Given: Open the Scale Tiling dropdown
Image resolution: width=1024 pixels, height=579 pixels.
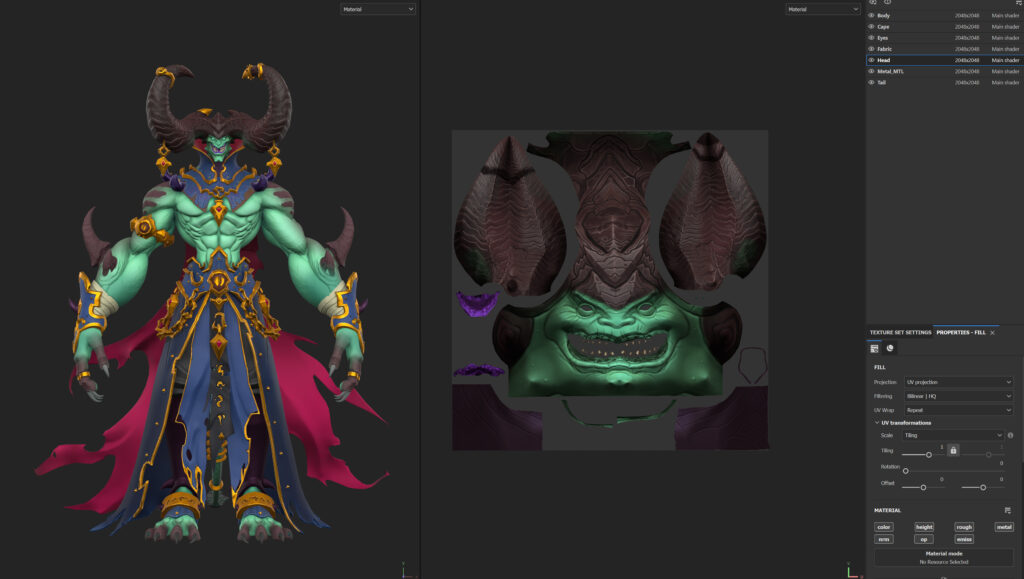Looking at the screenshot, I should 953,435.
